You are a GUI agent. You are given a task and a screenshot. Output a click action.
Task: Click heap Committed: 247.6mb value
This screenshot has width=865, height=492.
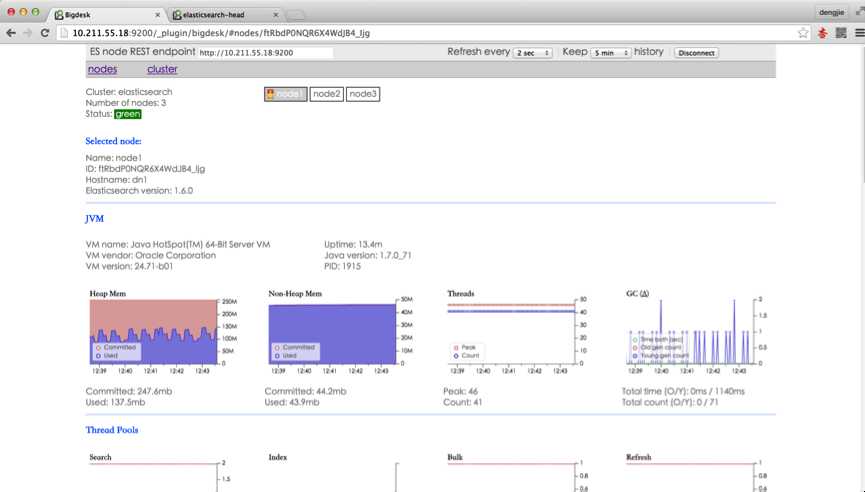[x=129, y=391]
